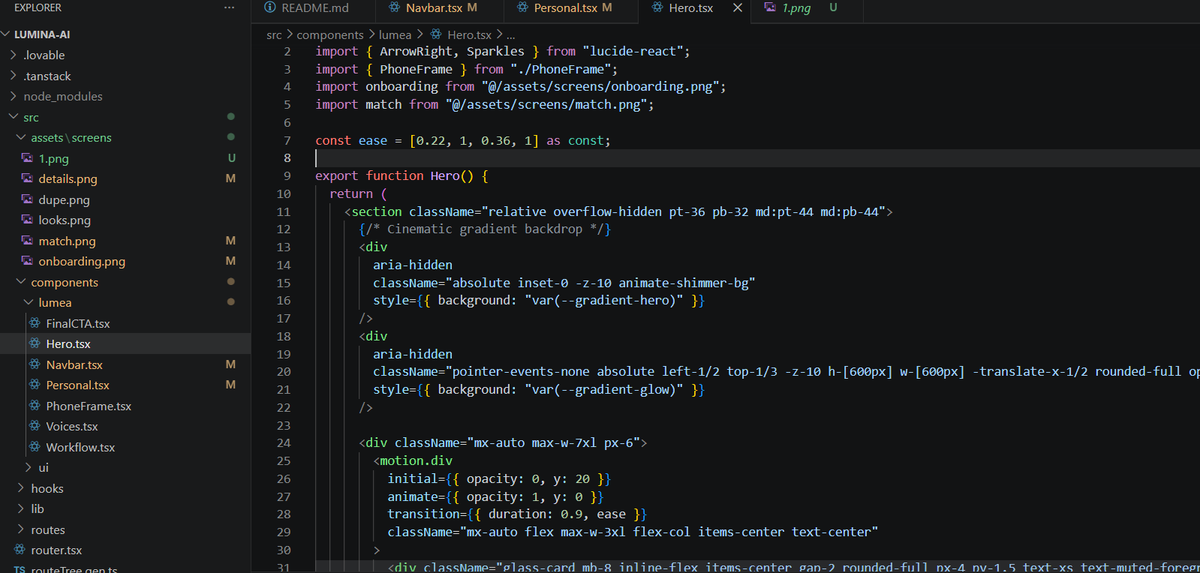Click the "lucide-react" import string

pos(632,51)
